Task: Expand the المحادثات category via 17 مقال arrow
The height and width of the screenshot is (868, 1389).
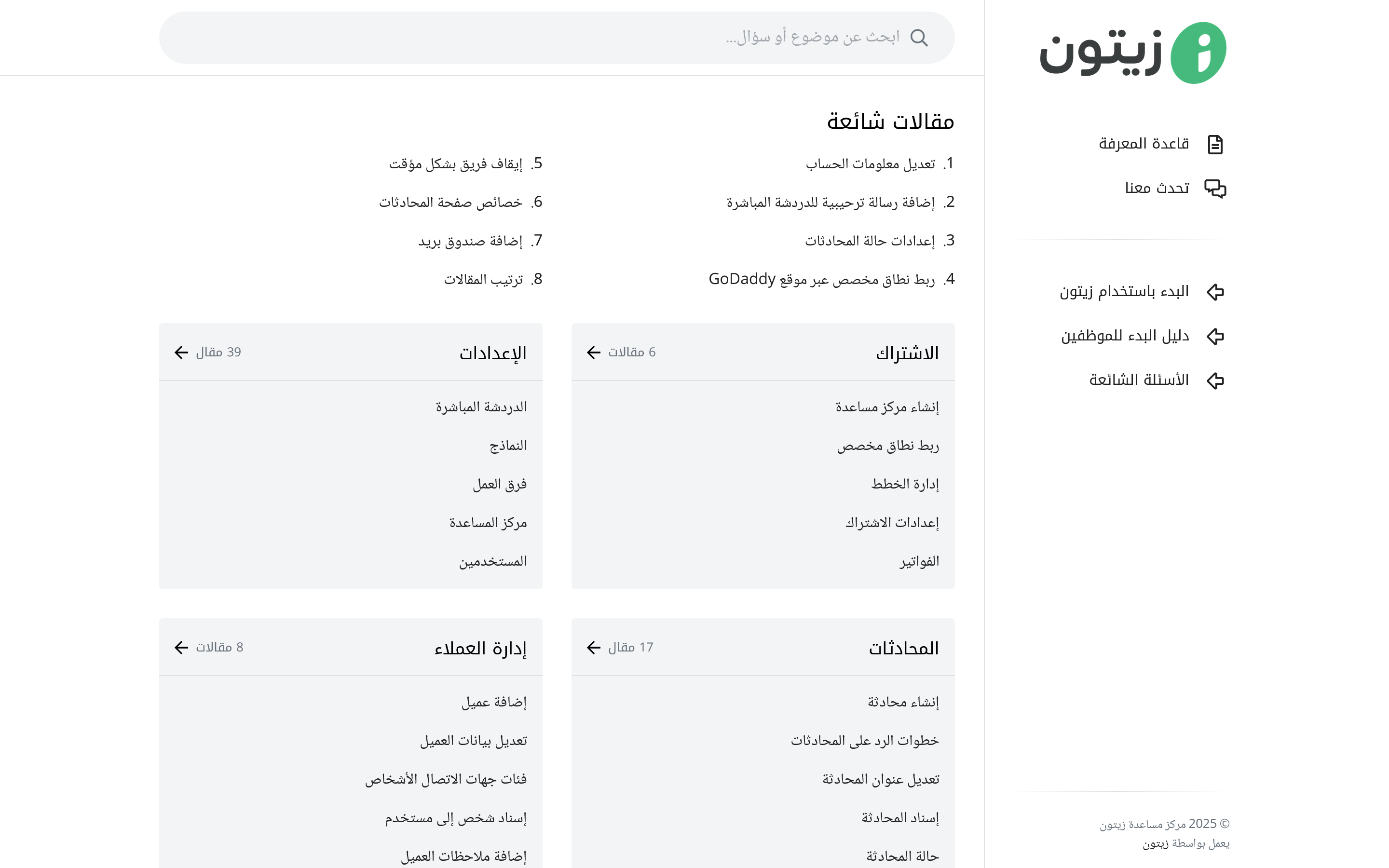Action: 594,647
